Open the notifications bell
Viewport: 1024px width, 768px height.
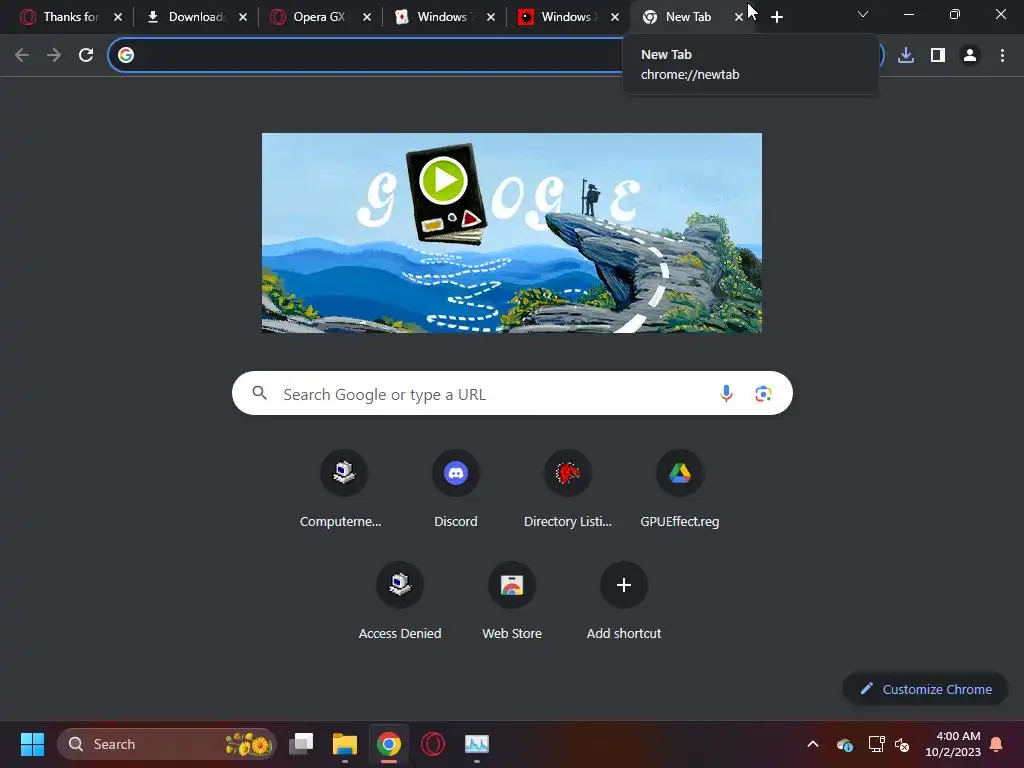click(x=996, y=744)
